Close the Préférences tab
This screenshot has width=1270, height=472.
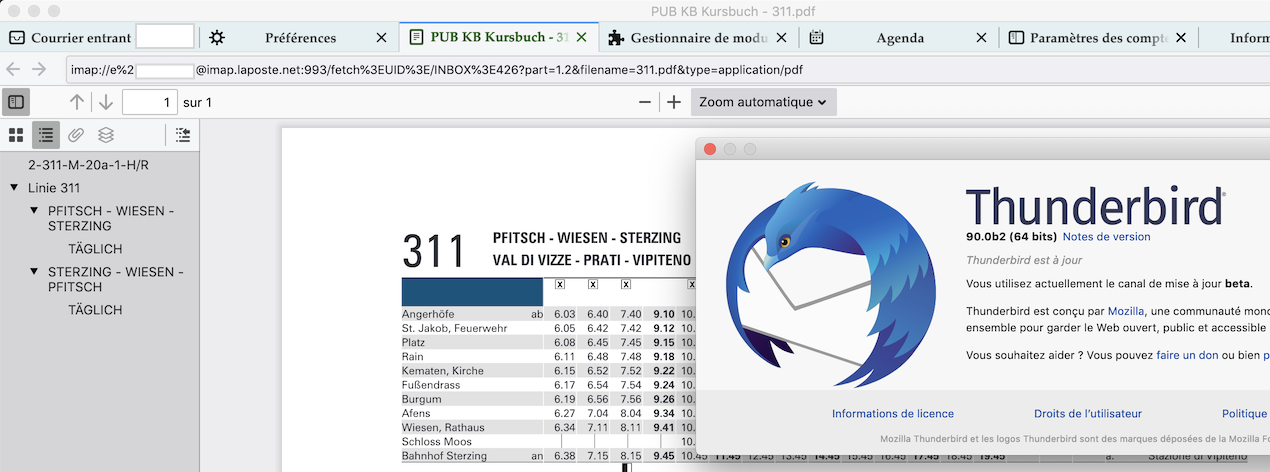pos(381,38)
